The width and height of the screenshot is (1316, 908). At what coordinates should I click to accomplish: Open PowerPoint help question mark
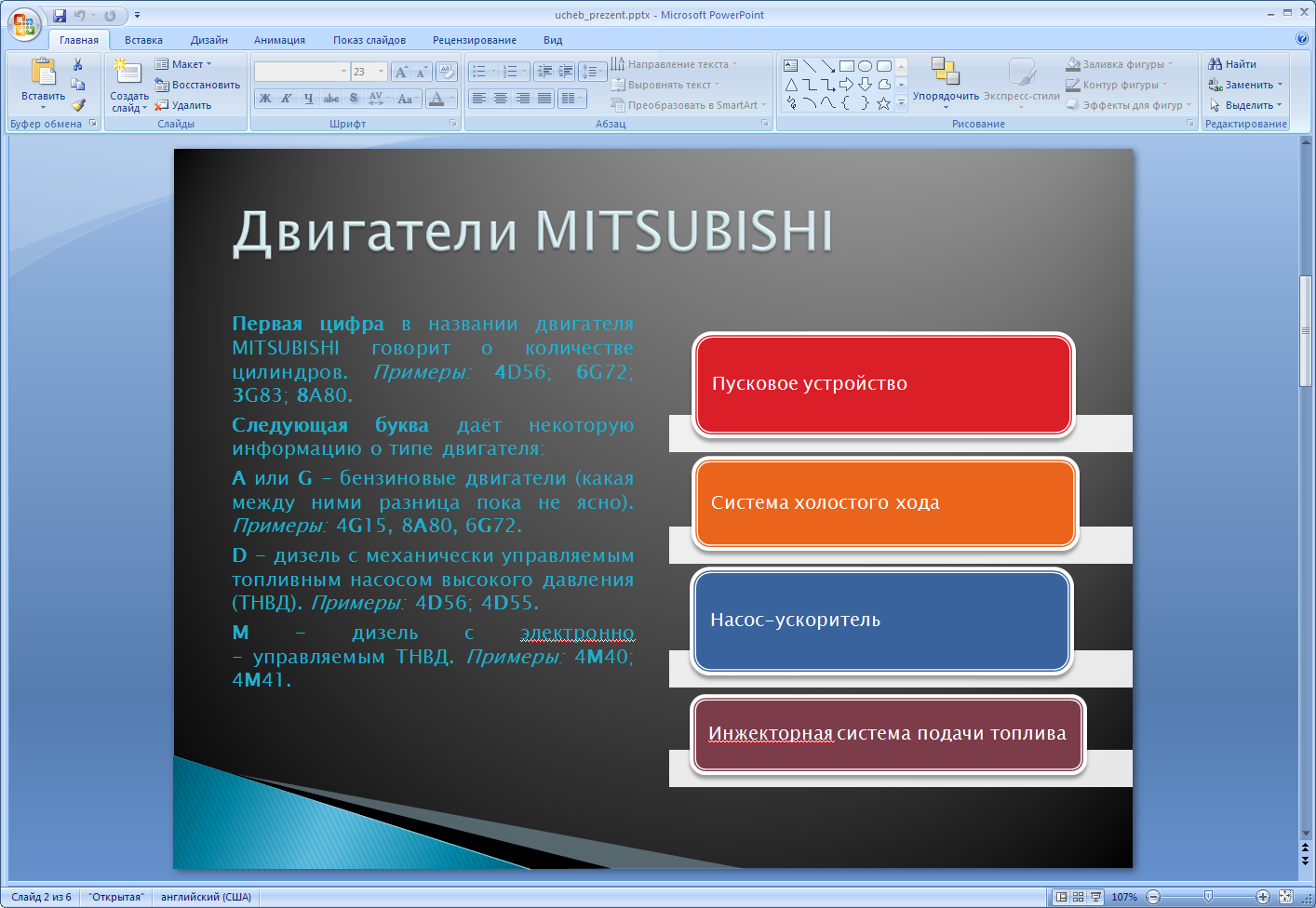(1301, 39)
